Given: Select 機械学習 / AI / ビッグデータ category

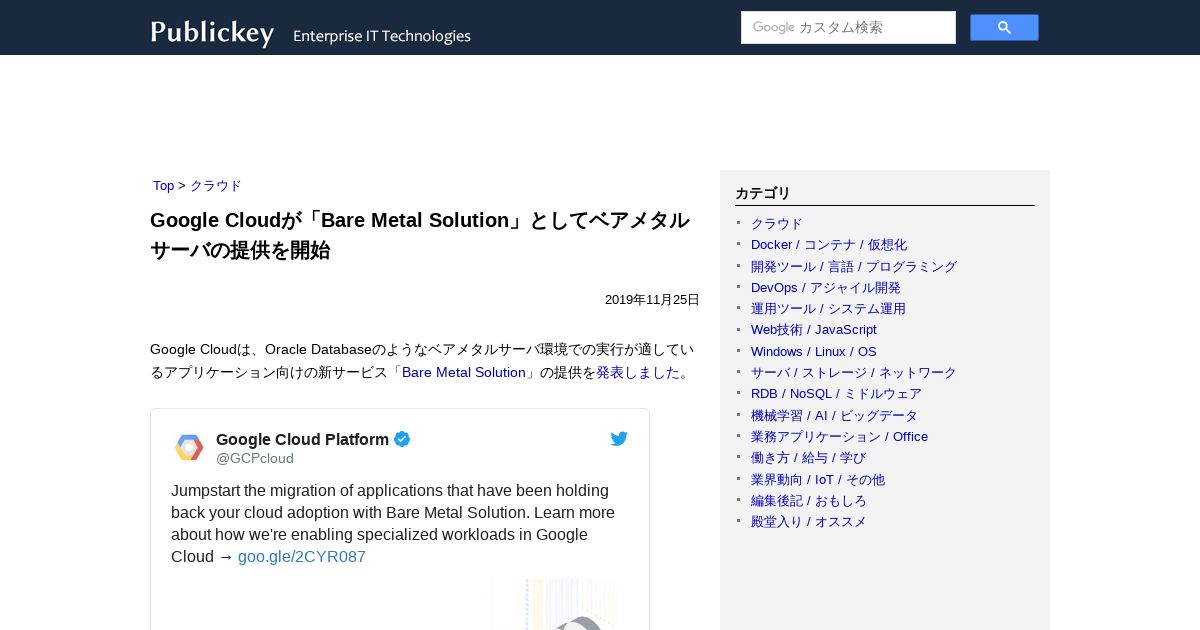Looking at the screenshot, I should coord(834,416).
